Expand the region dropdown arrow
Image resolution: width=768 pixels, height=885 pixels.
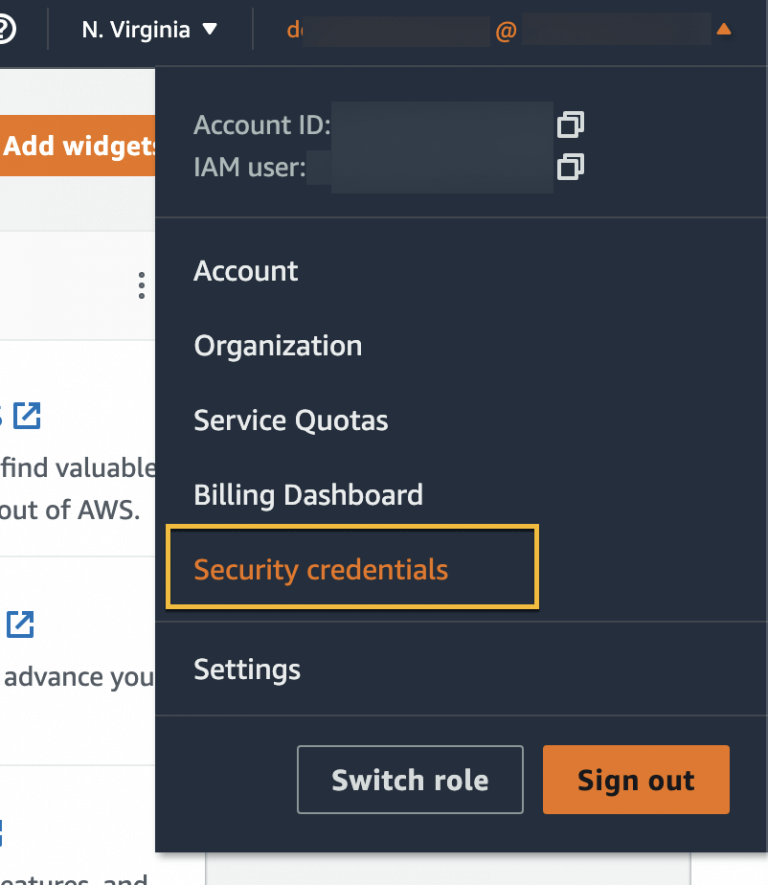click(x=211, y=30)
